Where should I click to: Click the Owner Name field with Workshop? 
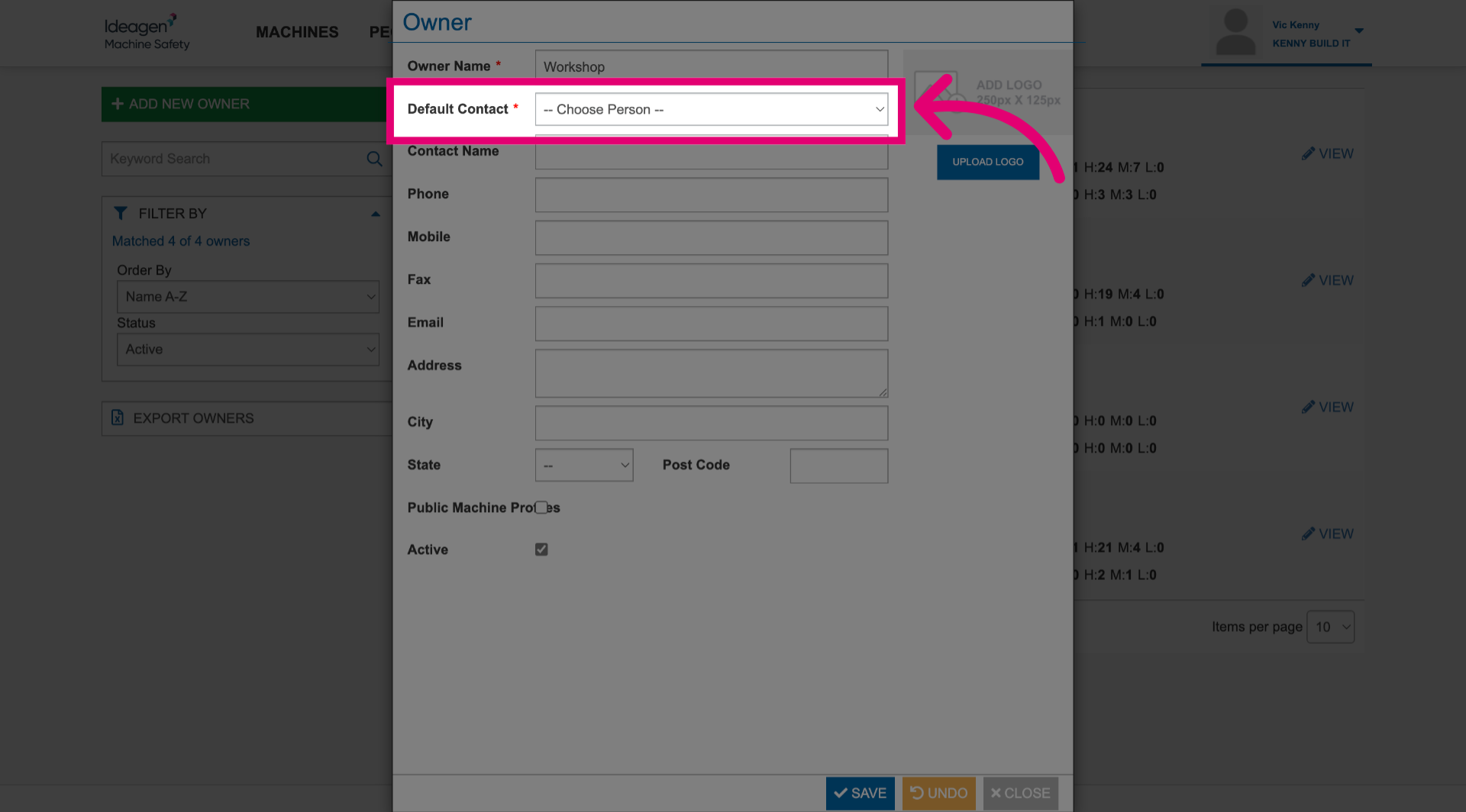click(711, 66)
